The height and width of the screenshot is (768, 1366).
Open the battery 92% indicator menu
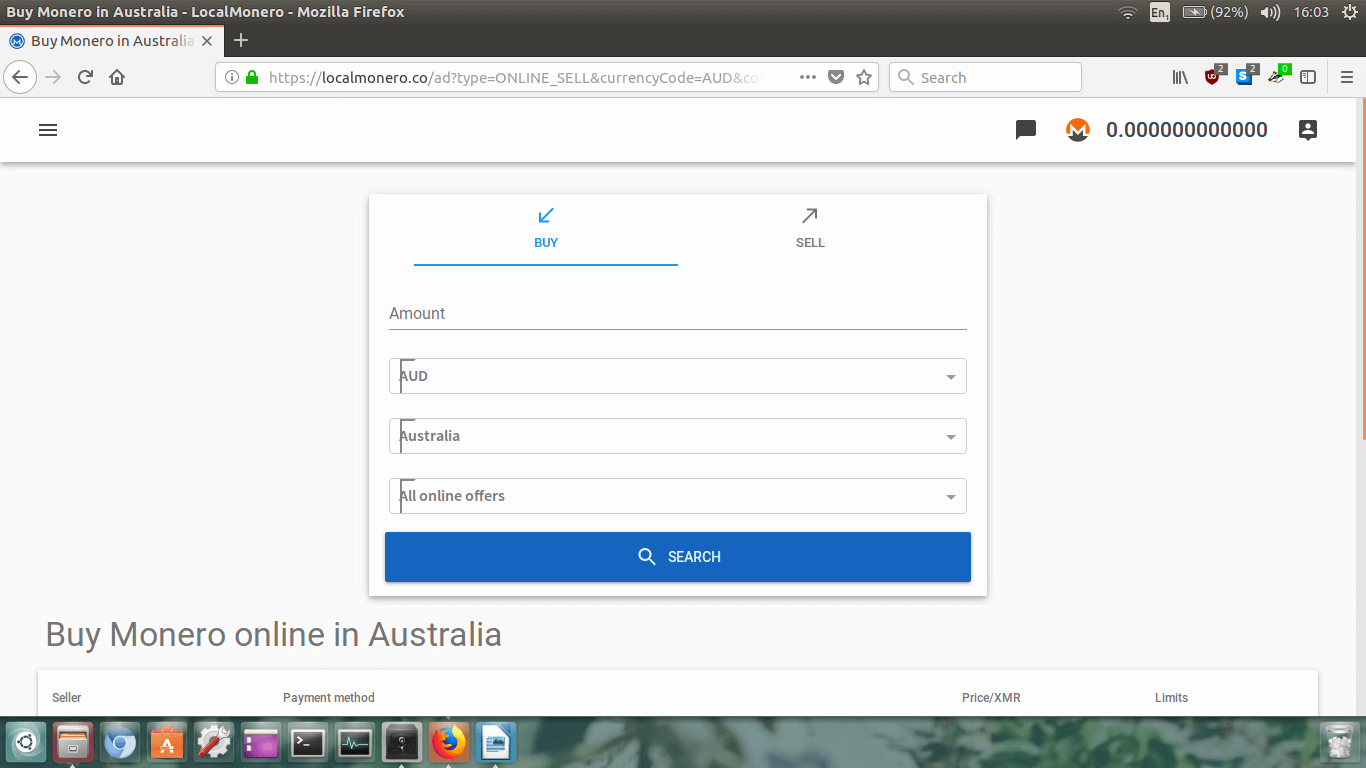click(1215, 12)
